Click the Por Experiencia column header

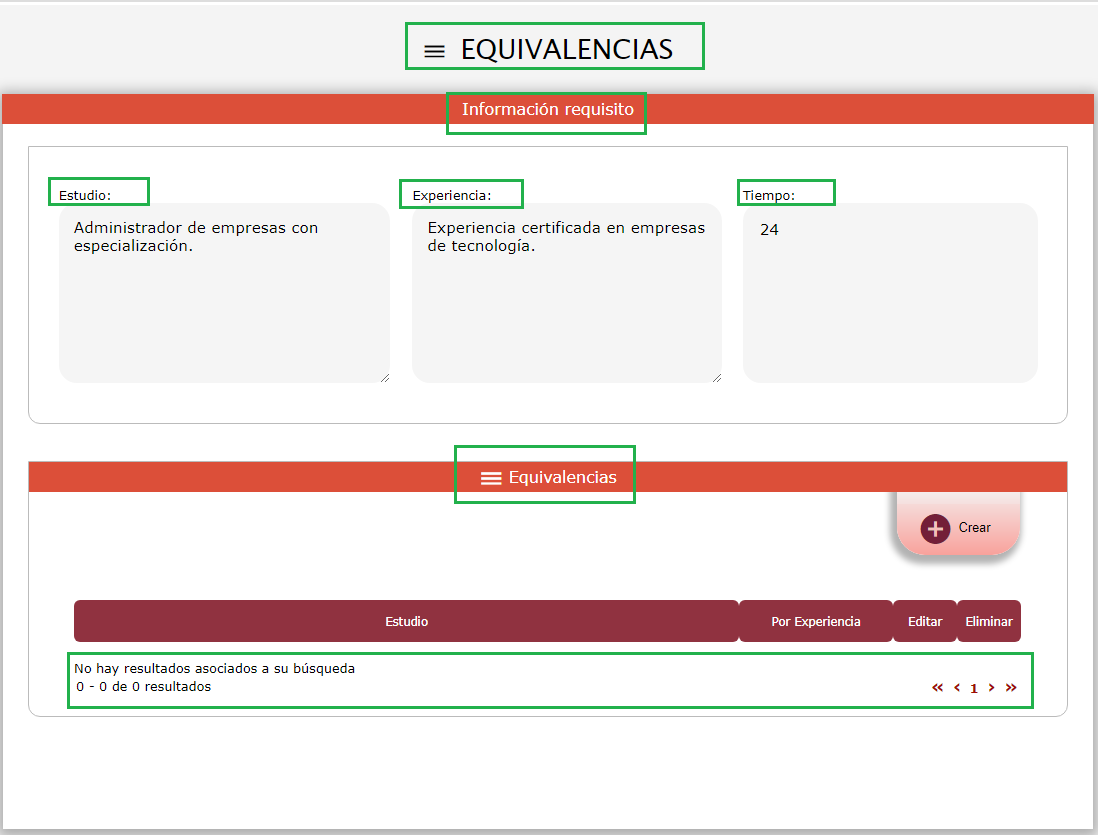(x=816, y=621)
